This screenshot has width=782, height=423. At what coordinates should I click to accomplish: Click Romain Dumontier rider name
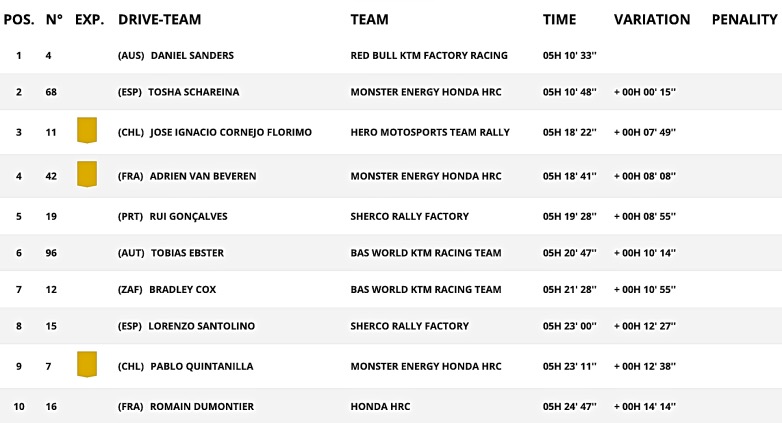(201, 407)
